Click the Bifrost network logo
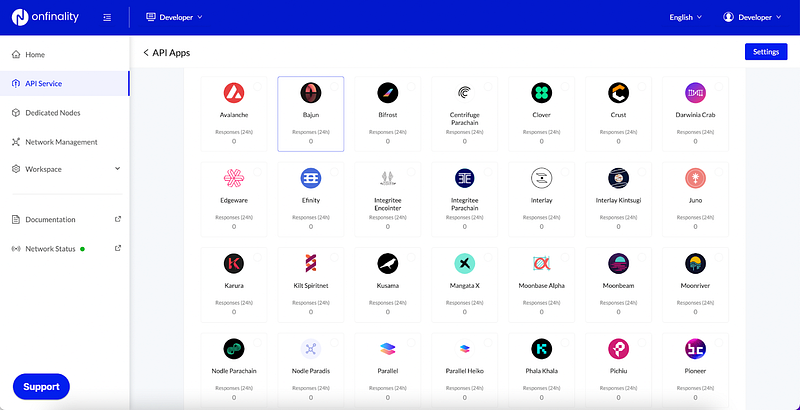This screenshot has height=410, width=800. pos(388,93)
